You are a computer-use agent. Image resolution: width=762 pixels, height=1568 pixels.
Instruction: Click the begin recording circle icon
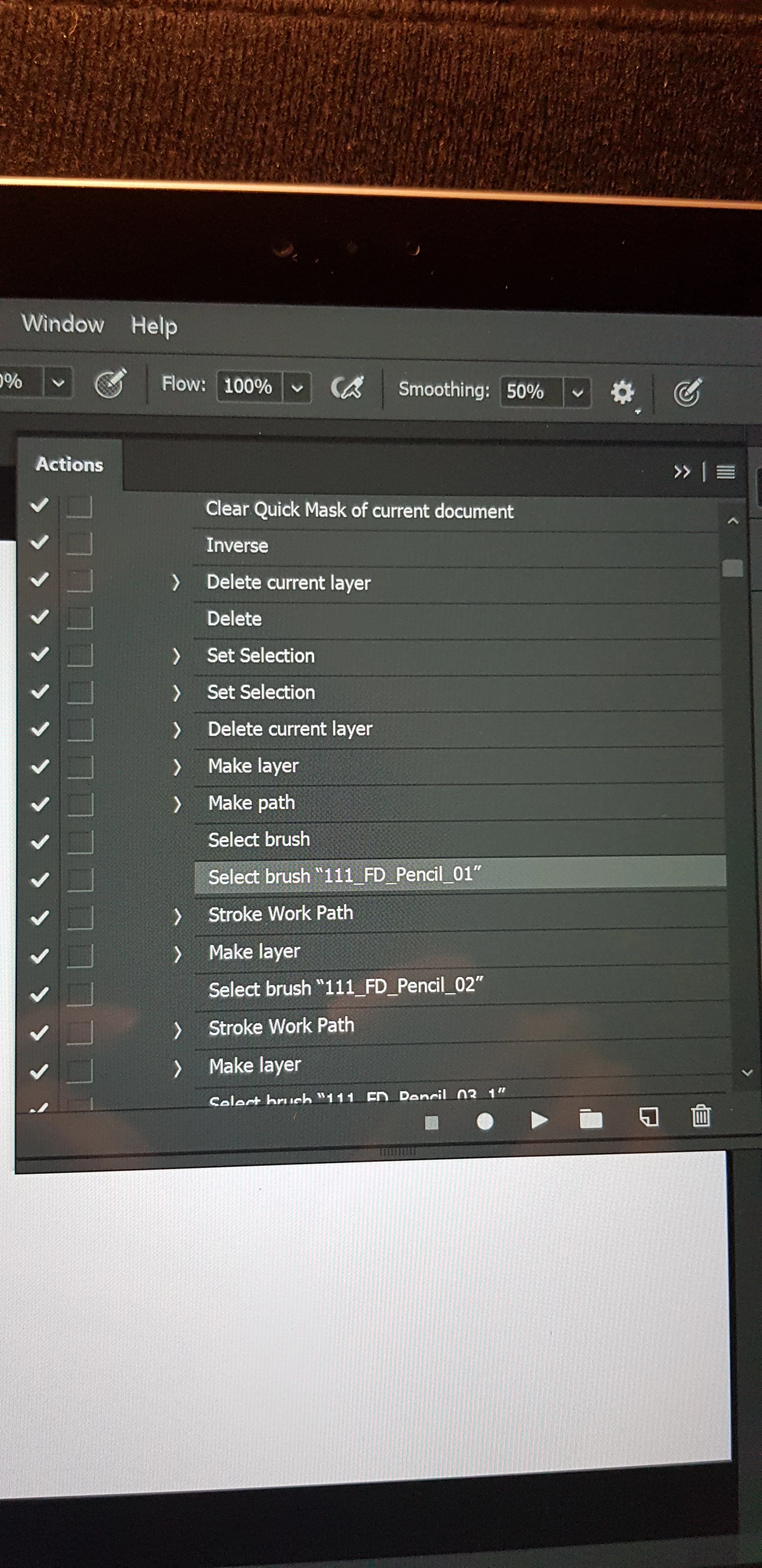484,1121
